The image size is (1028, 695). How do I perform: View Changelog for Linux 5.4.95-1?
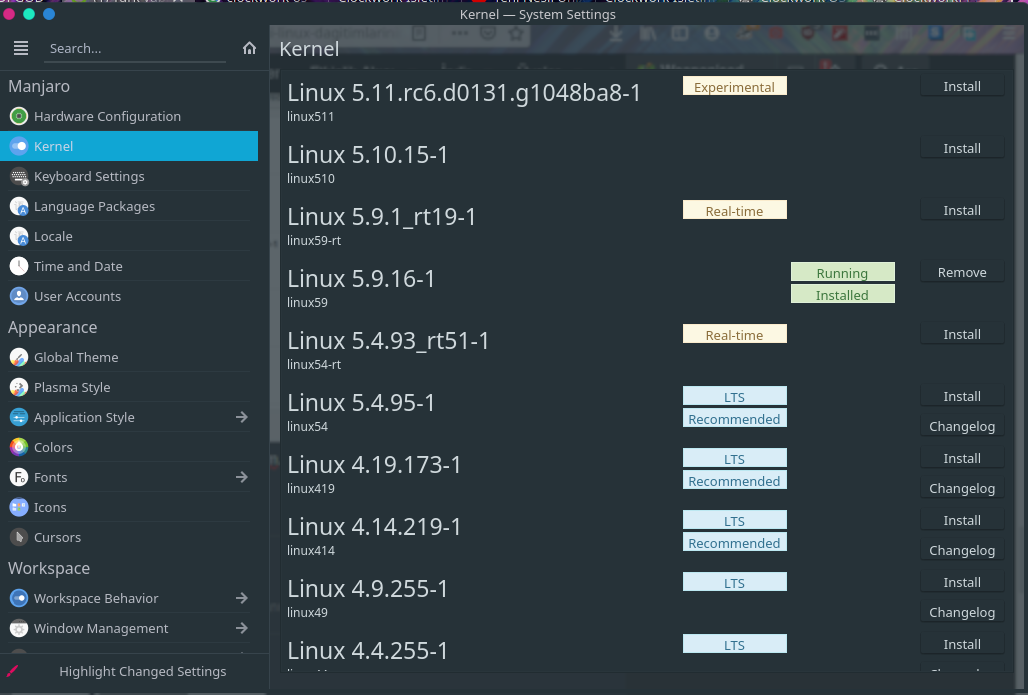pos(962,426)
